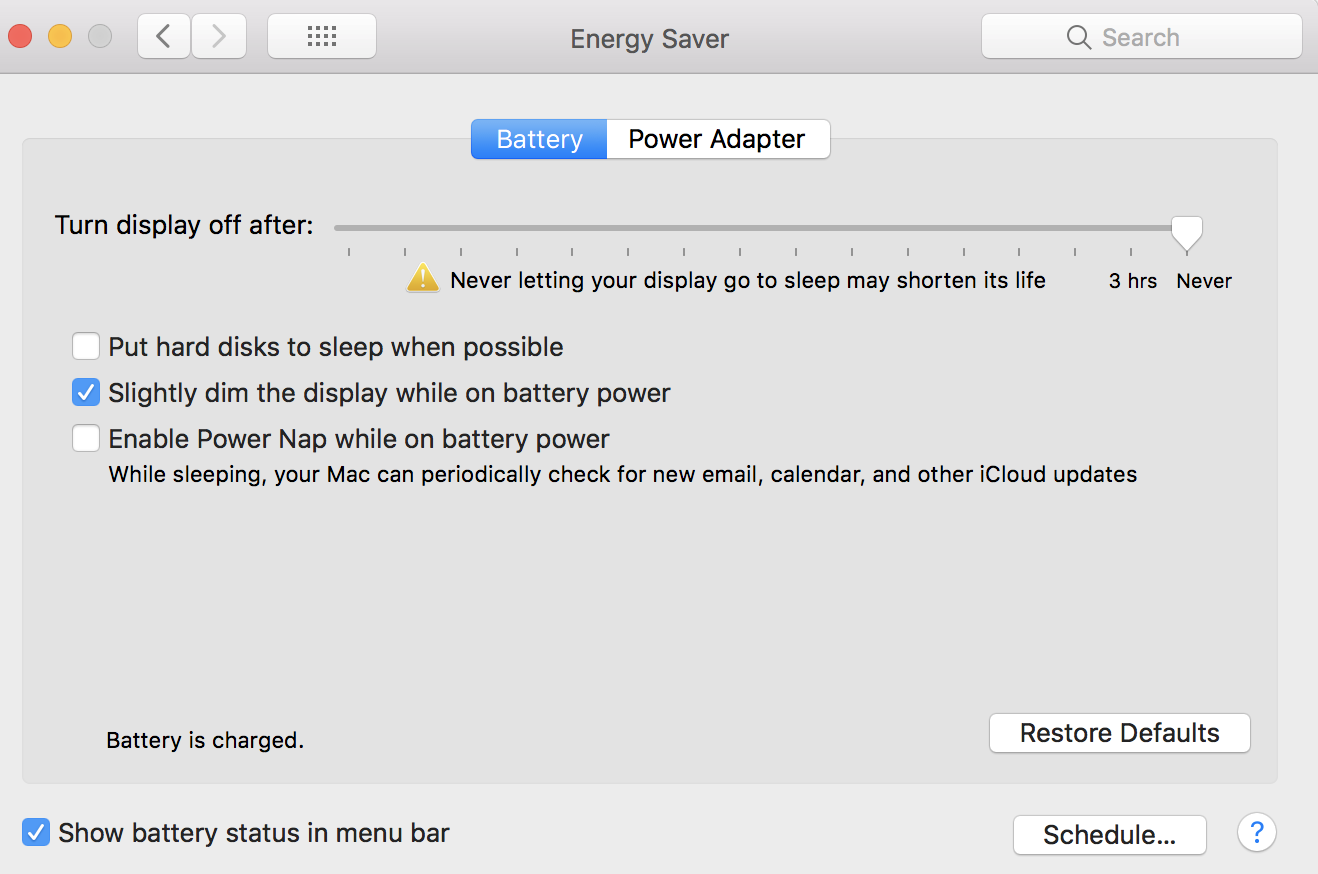
Task: Switch to the Power Adapter tab
Action: [718, 139]
